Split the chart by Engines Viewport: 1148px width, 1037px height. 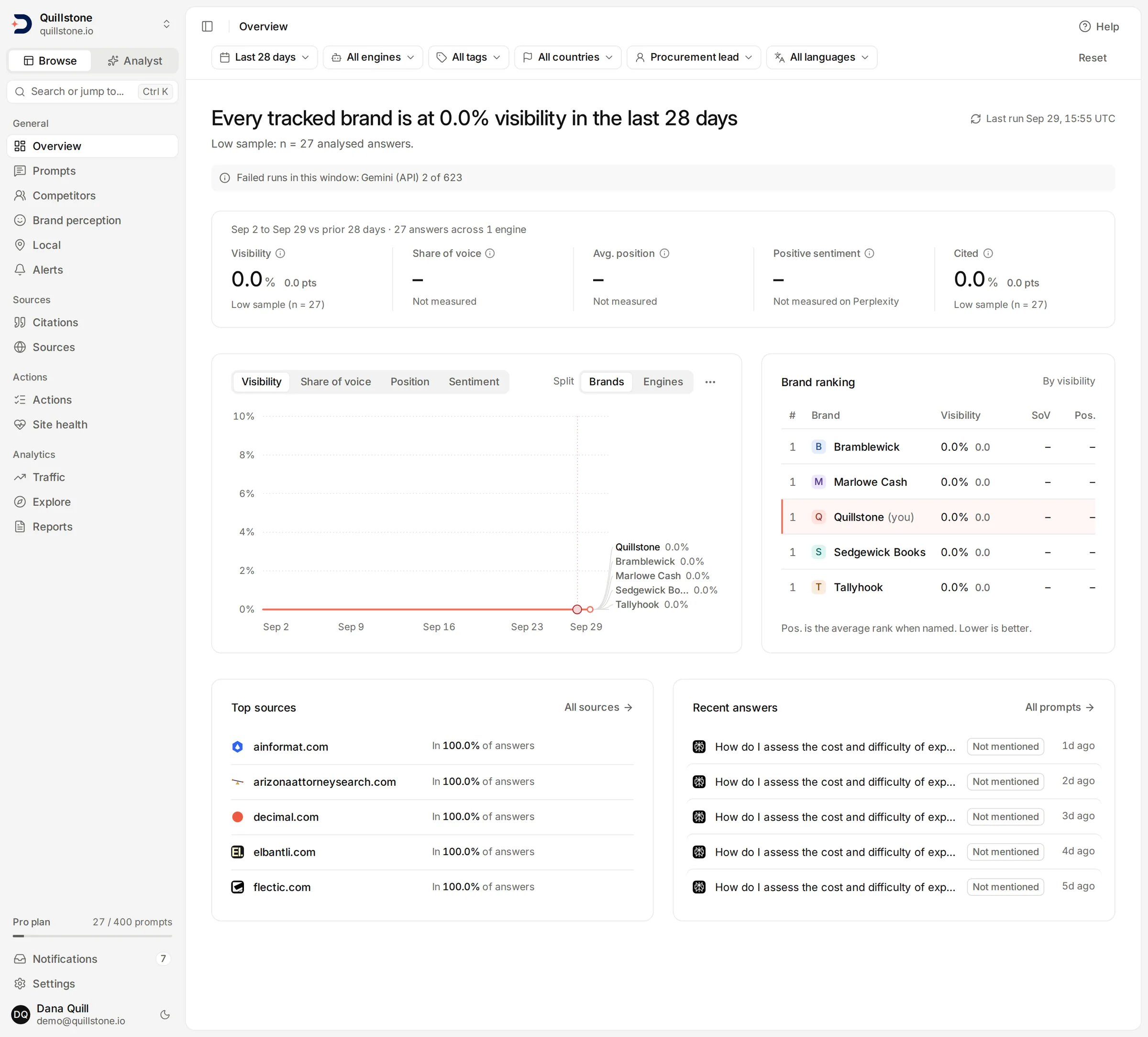pyautogui.click(x=663, y=382)
